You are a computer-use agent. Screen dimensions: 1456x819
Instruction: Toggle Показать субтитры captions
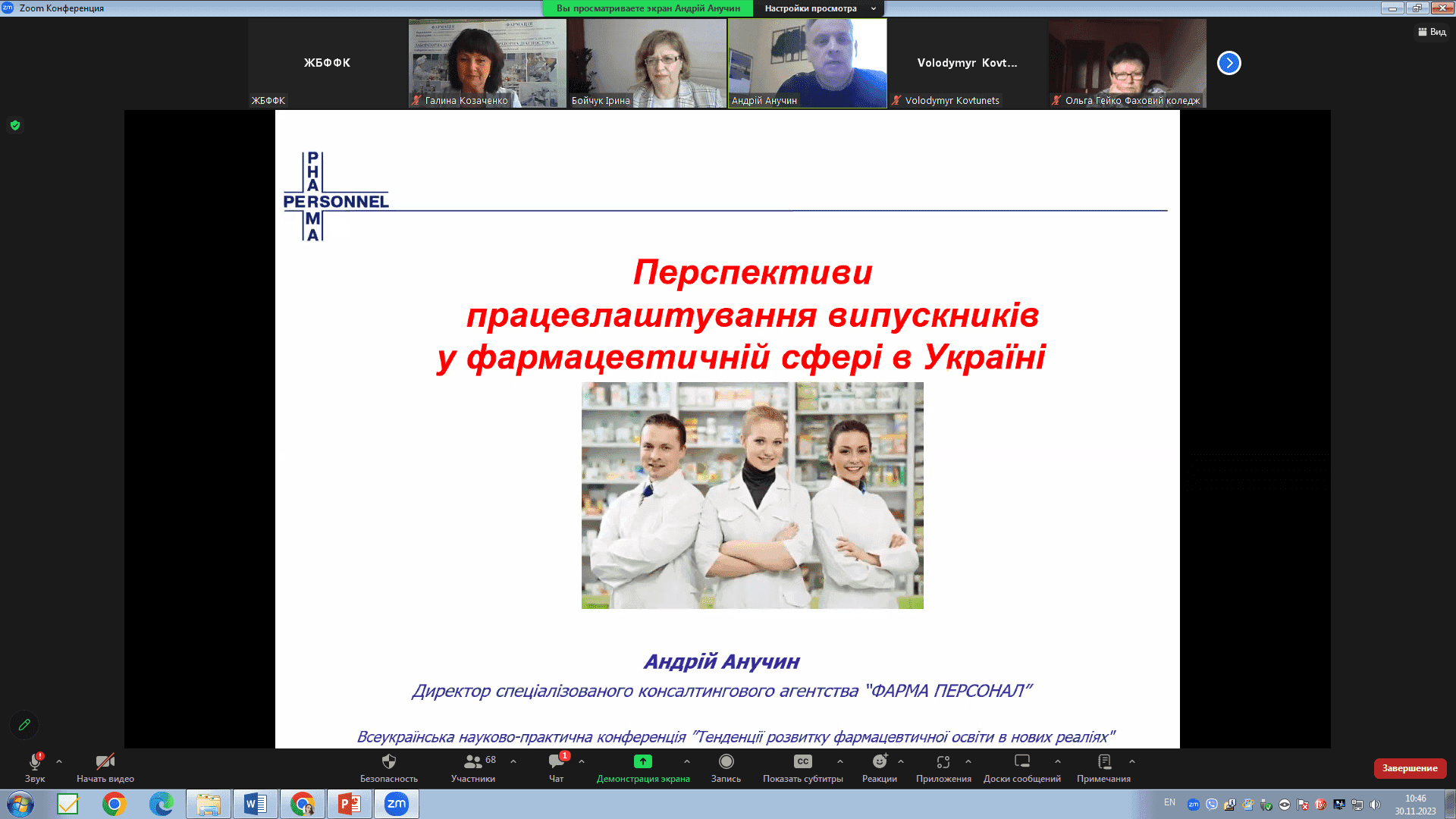[803, 767]
